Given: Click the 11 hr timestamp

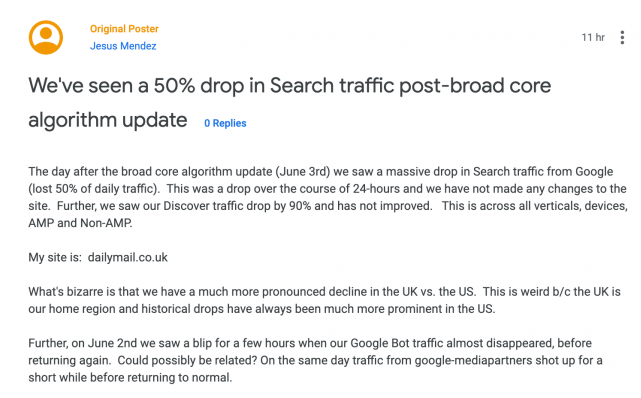Looking at the screenshot, I should point(593,37).
